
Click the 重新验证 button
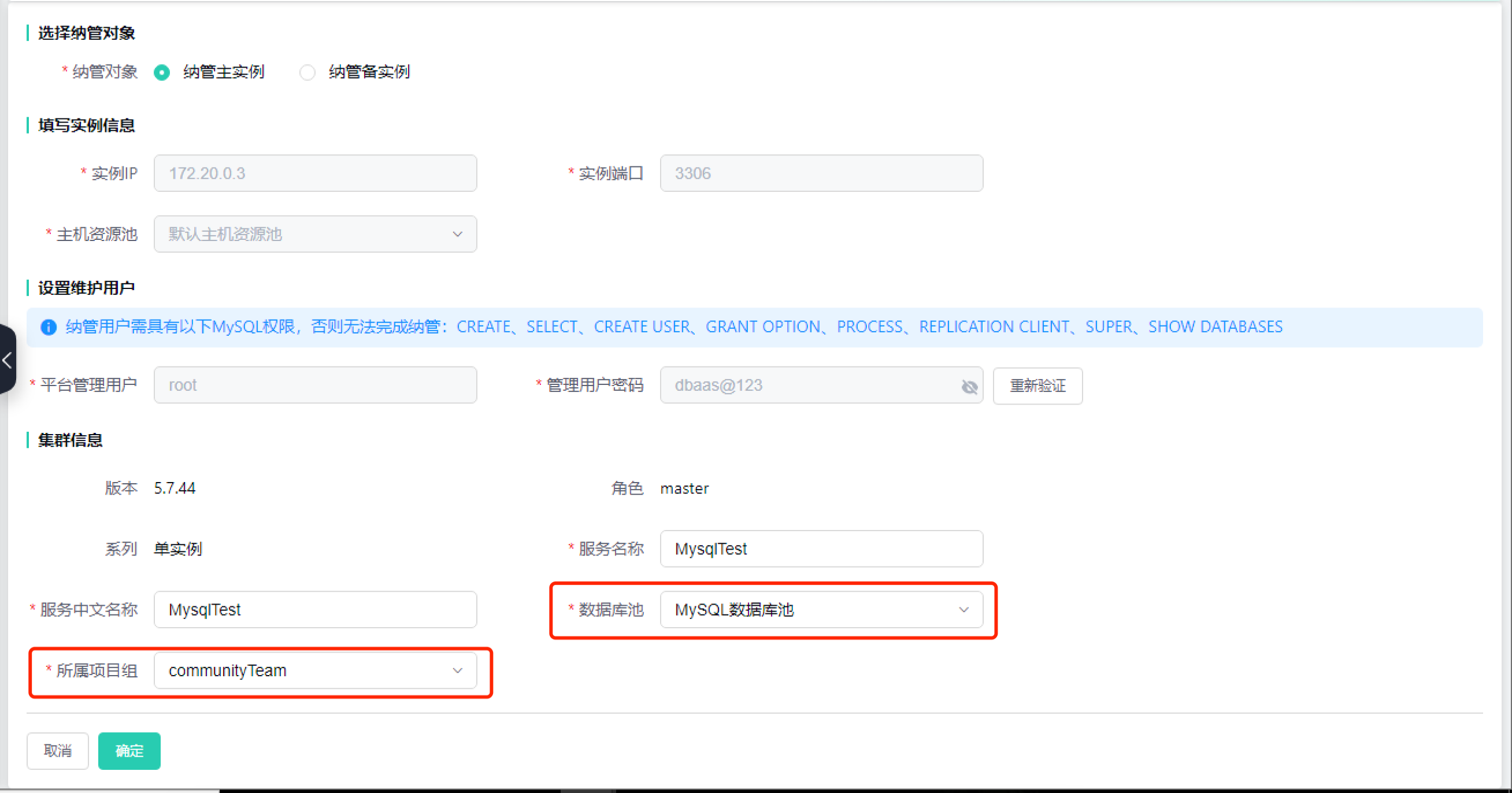click(1037, 386)
